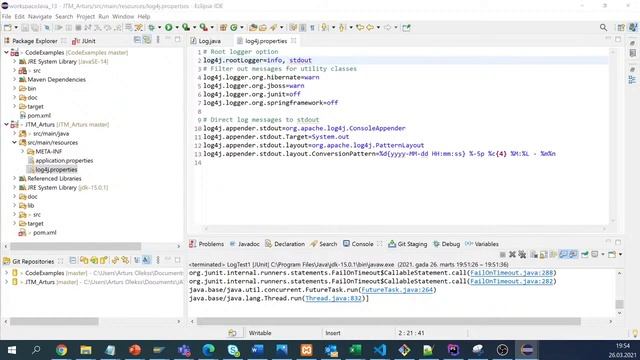Click the Pin Console icon

click(x=584, y=254)
